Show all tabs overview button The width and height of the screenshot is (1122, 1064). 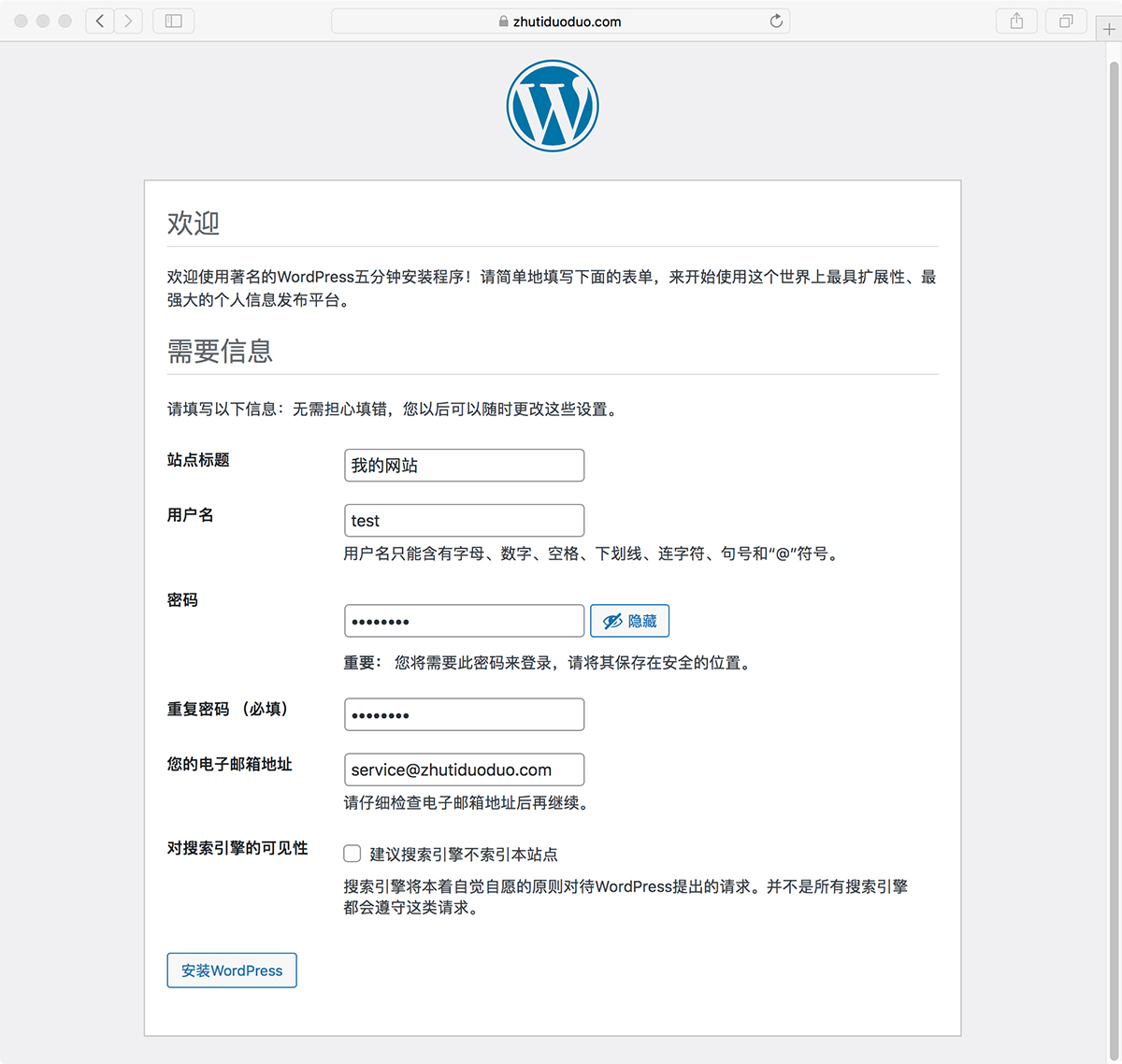tap(1066, 21)
